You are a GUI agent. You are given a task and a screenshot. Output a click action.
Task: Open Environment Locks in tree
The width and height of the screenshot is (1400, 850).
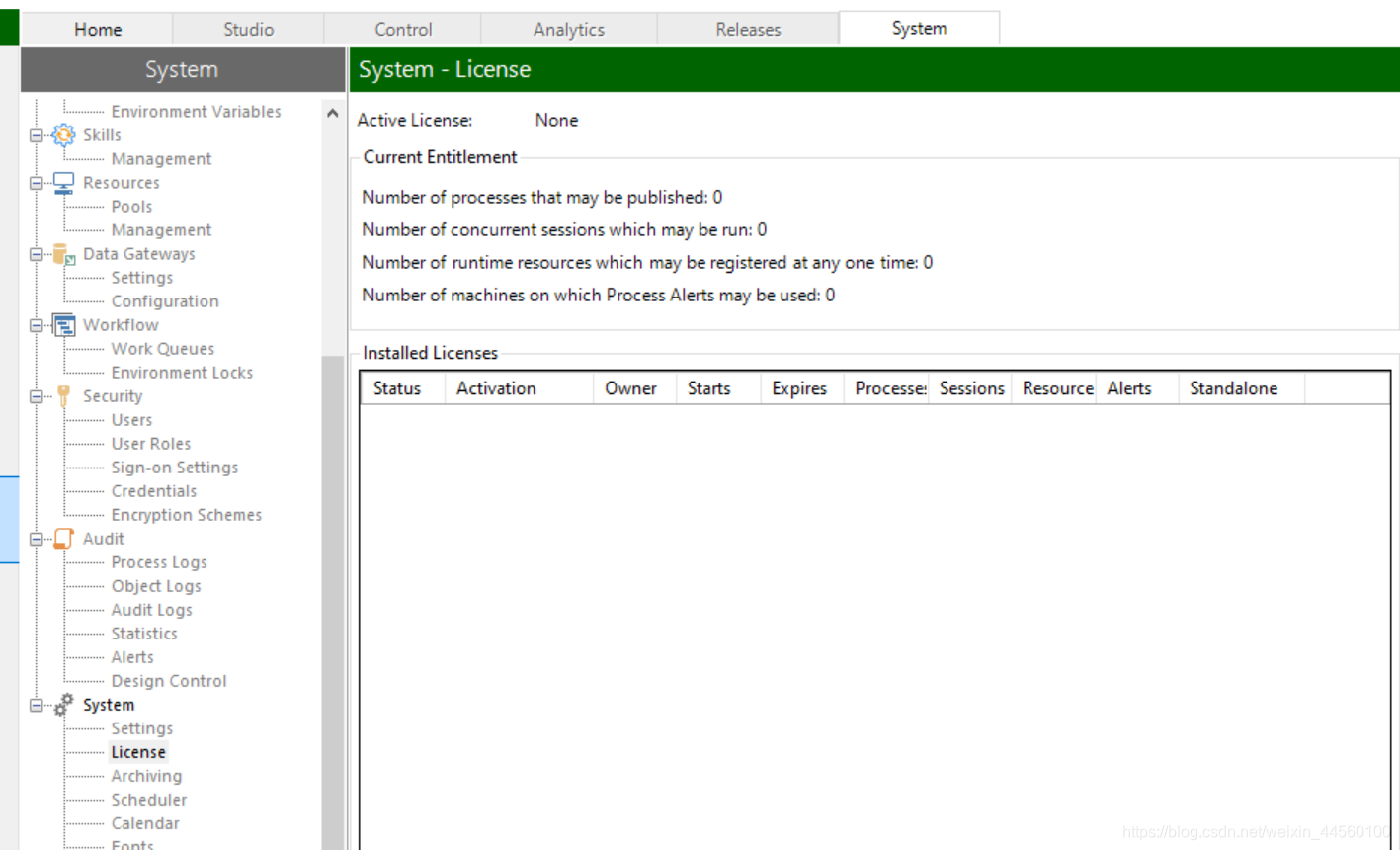(x=182, y=373)
